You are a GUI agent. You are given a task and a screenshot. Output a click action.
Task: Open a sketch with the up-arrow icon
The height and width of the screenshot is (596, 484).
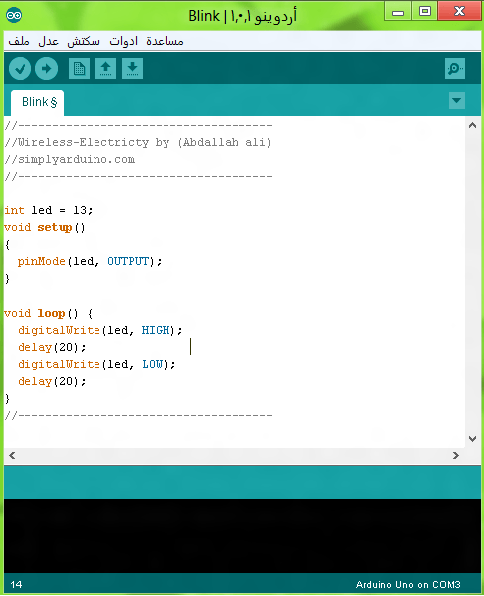[x=106, y=69]
